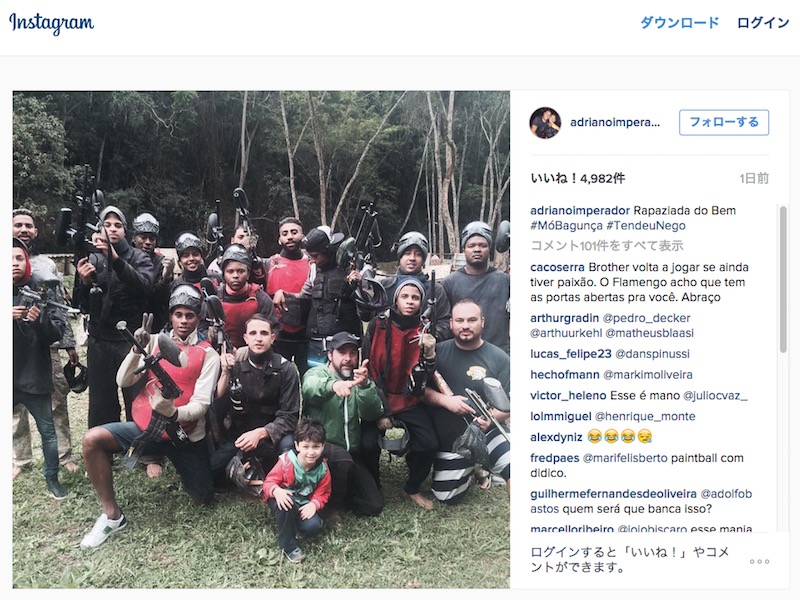This screenshot has height=600, width=800.
Task: Click the comments panel scrollbar
Action: 783,279
